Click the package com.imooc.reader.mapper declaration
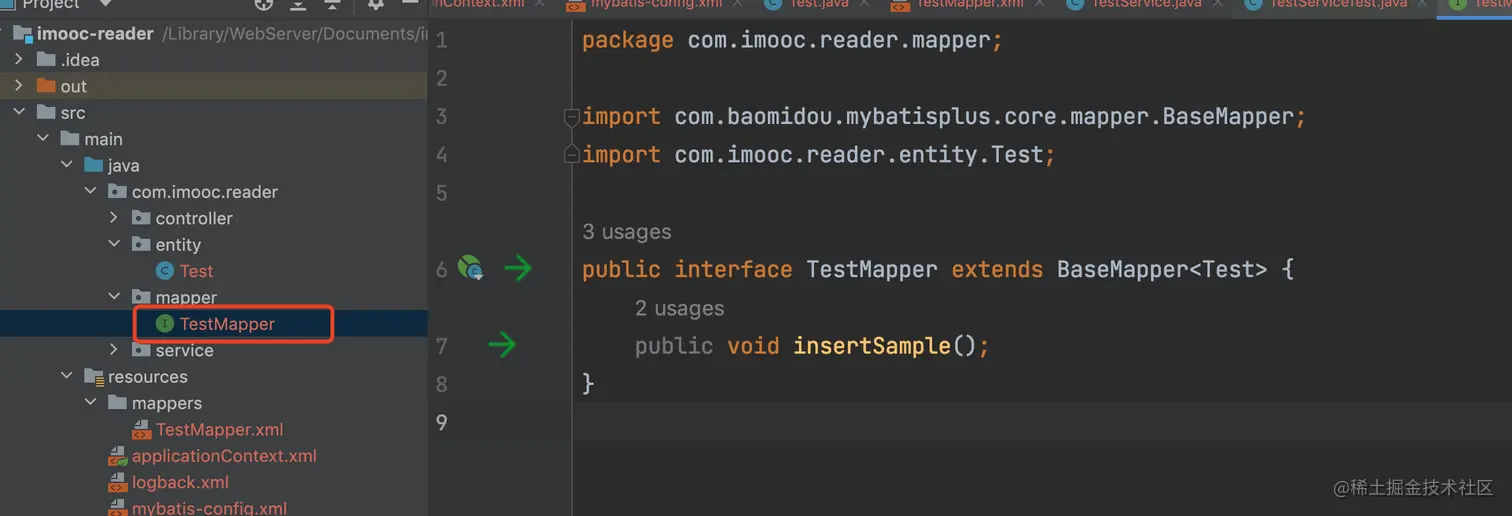 (x=792, y=41)
